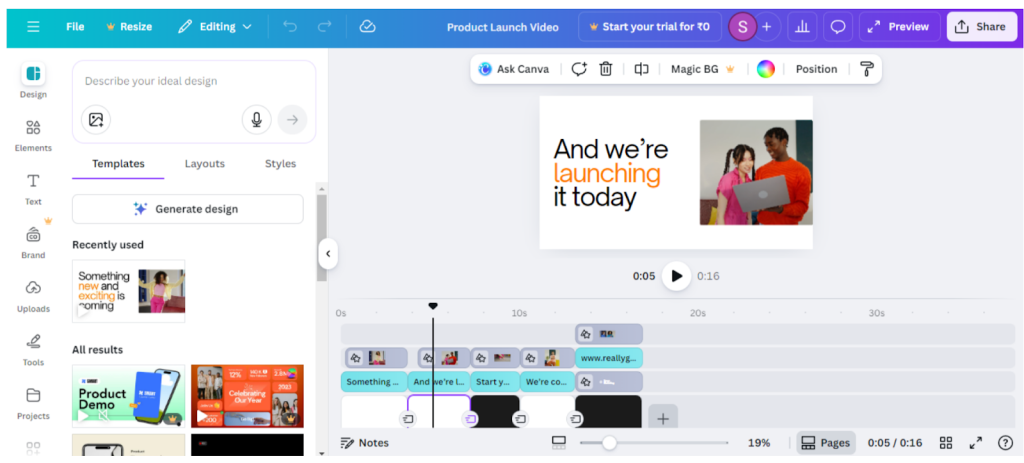Preview the video design

[899, 27]
